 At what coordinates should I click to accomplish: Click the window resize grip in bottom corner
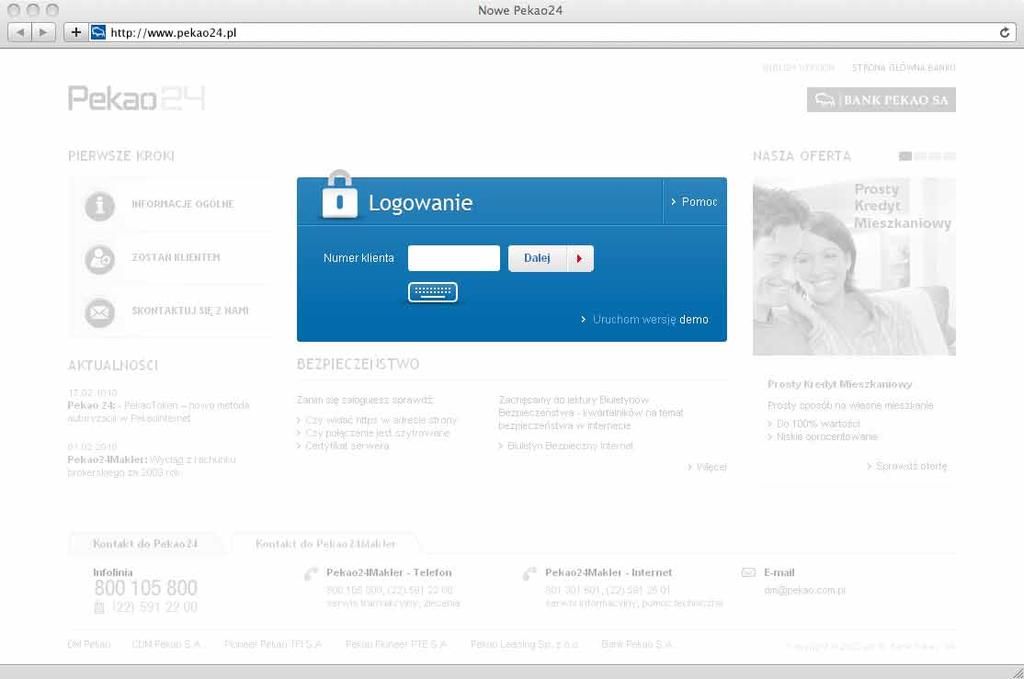click(1017, 672)
